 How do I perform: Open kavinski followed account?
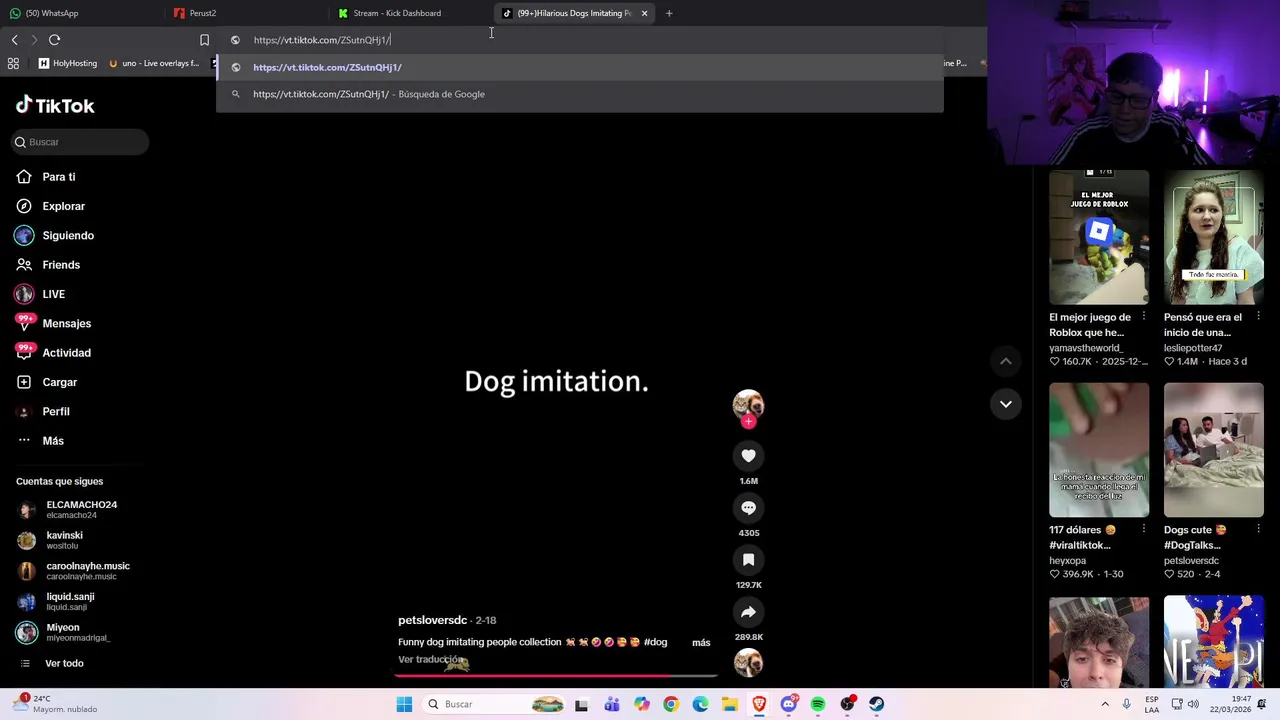pos(51,540)
